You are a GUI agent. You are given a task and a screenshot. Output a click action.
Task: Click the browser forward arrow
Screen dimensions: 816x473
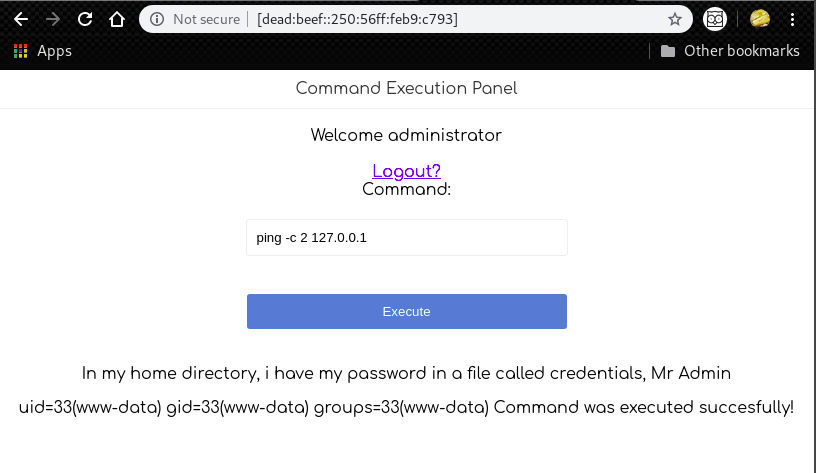53,19
